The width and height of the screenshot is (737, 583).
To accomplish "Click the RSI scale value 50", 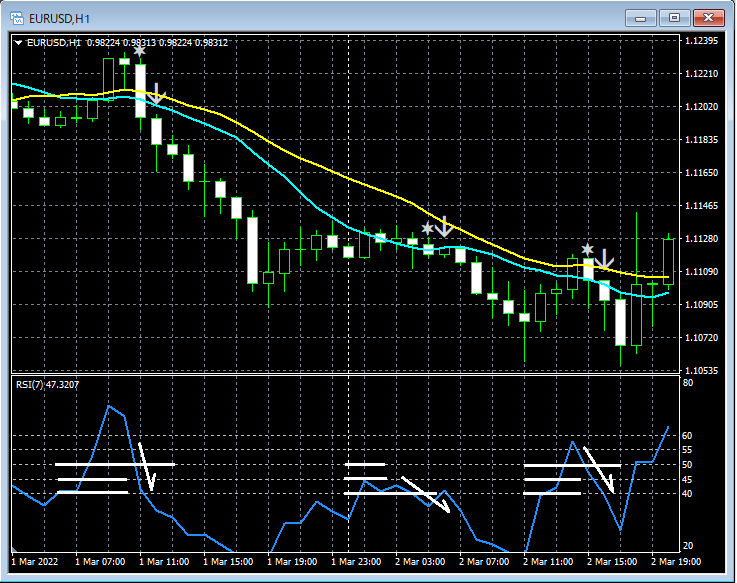I will (687, 465).
